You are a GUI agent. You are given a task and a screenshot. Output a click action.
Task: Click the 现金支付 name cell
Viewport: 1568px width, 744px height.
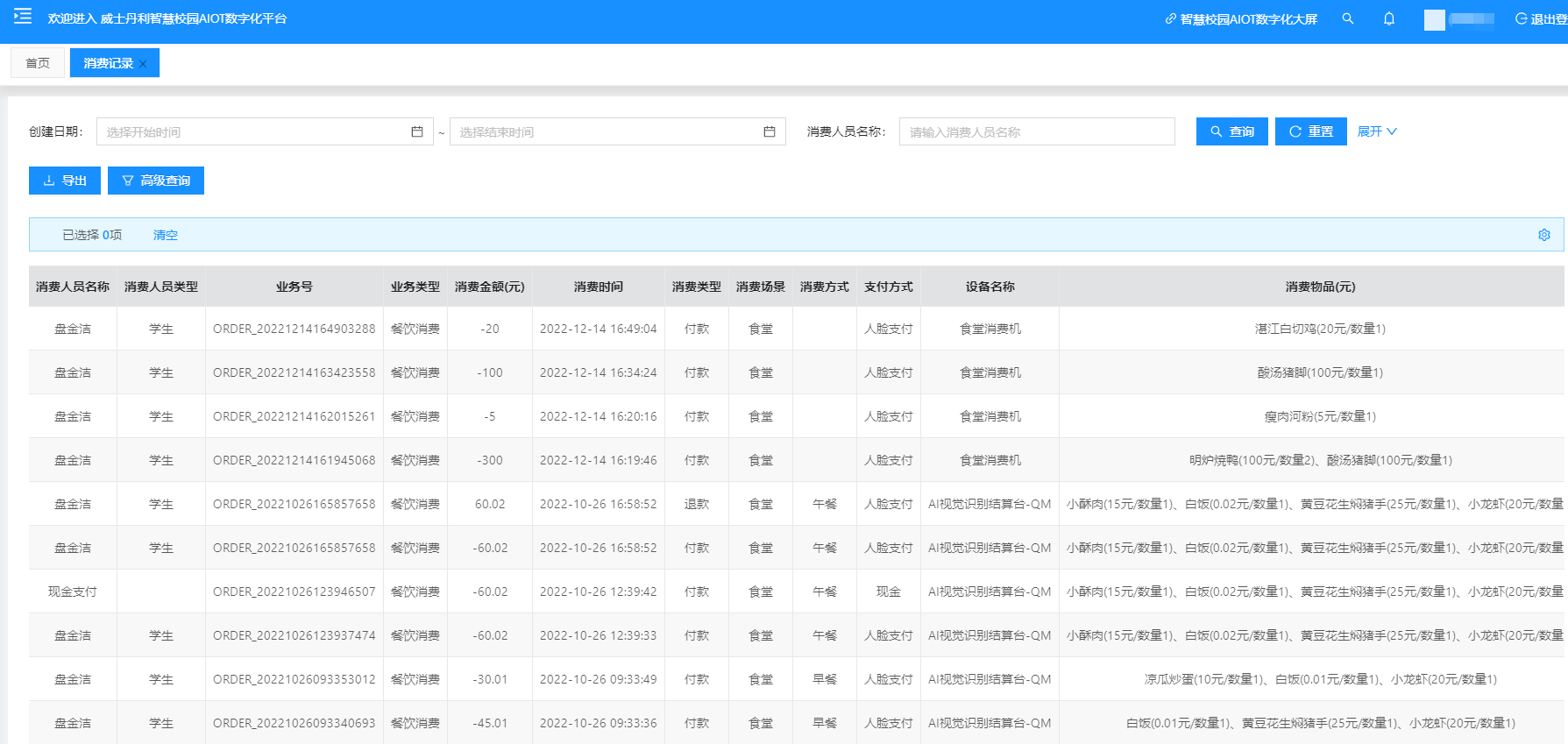pos(73,592)
